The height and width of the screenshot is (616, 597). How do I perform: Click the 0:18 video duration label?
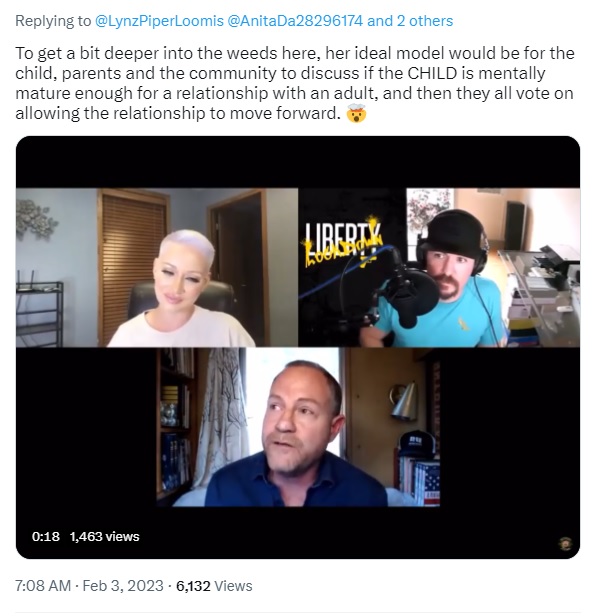46,536
